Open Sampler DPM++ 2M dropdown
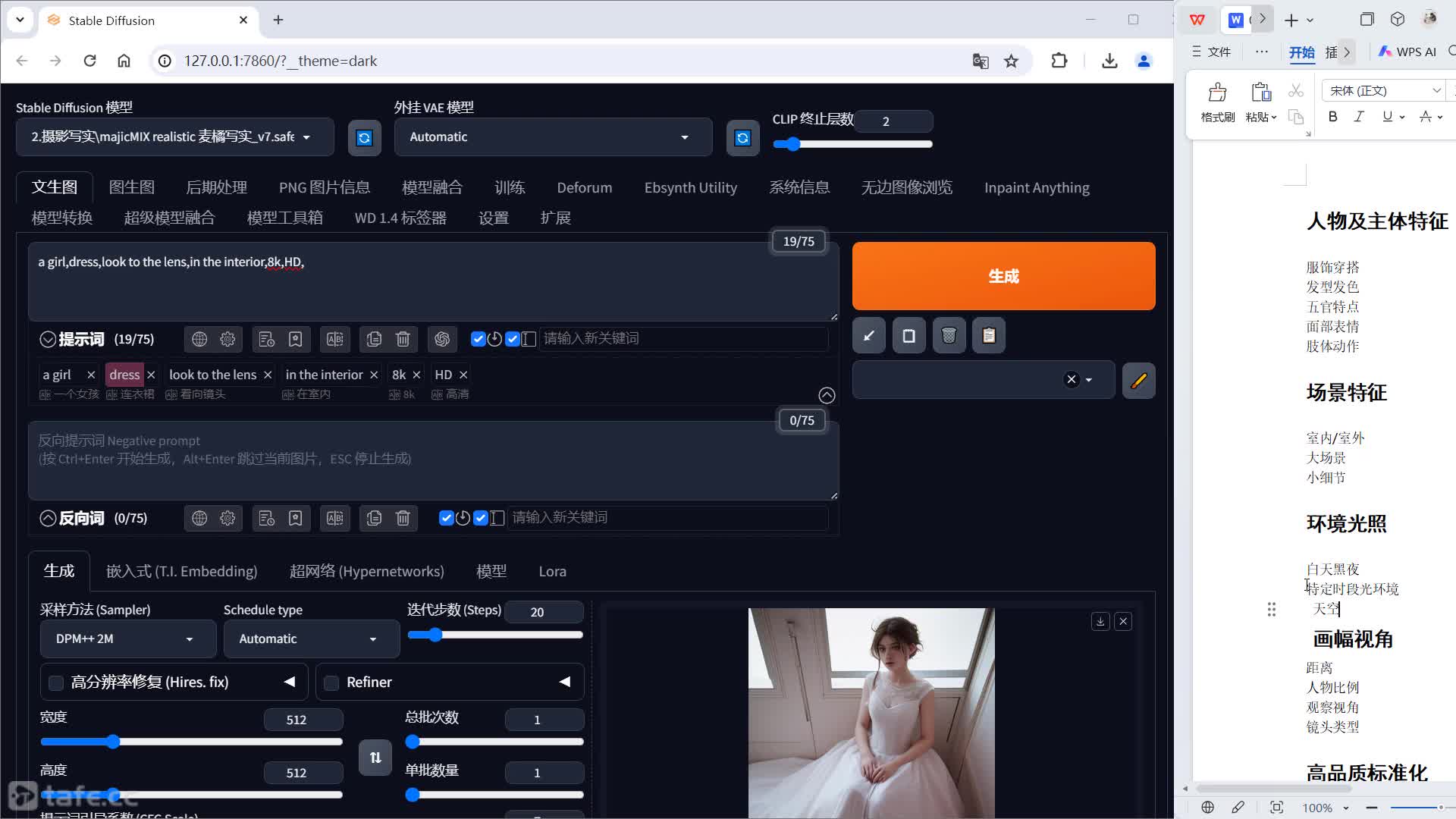The image size is (1456, 819). point(127,639)
